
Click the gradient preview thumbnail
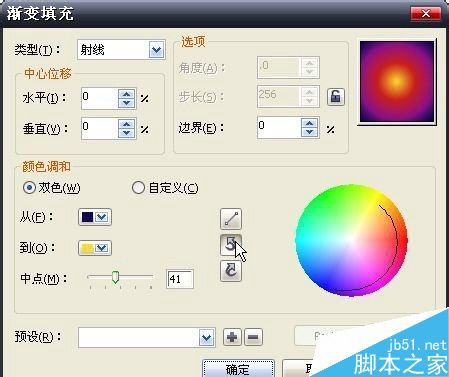397,82
